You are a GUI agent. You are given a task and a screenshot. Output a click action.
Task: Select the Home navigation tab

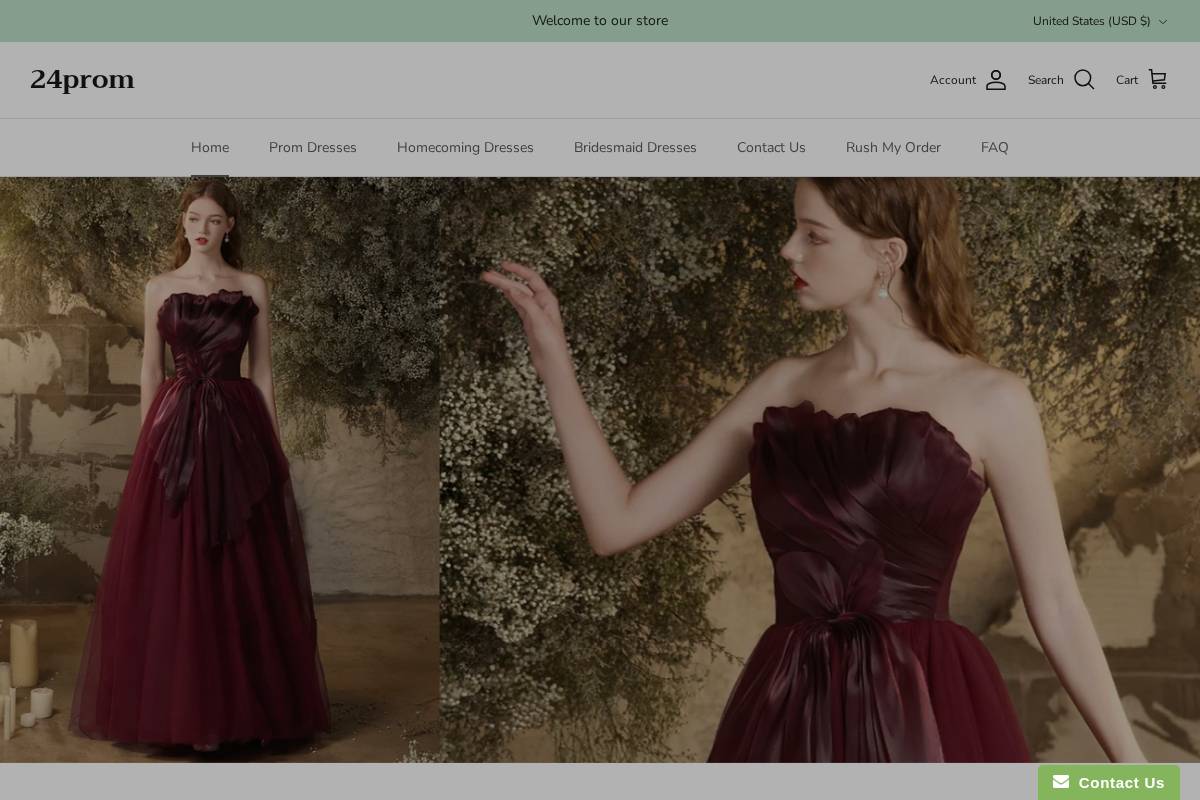tap(210, 147)
